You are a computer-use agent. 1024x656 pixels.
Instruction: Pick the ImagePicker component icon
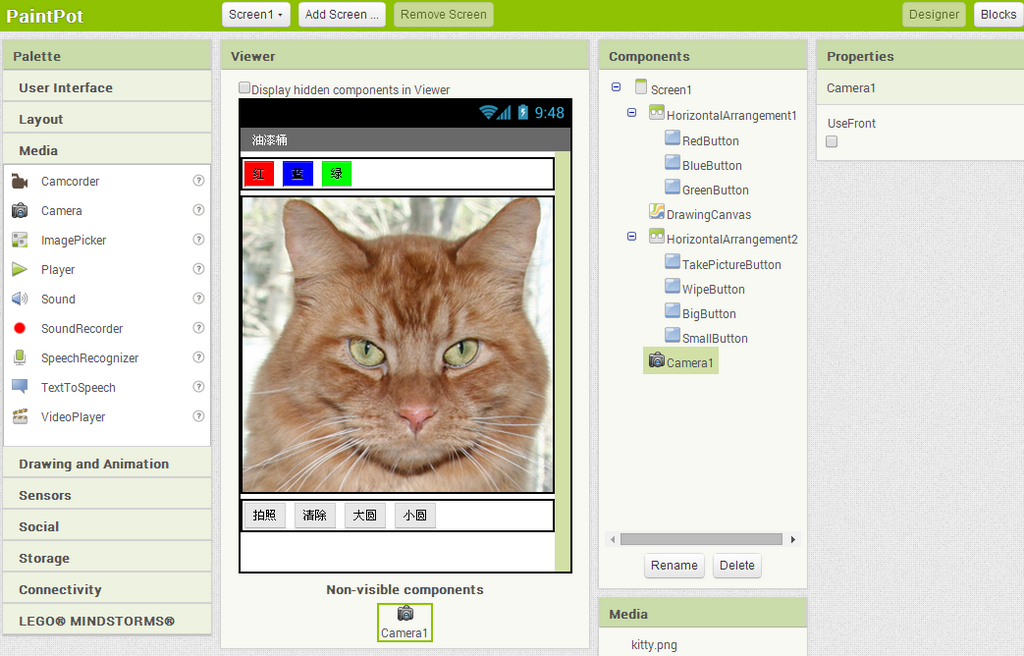click(x=20, y=240)
